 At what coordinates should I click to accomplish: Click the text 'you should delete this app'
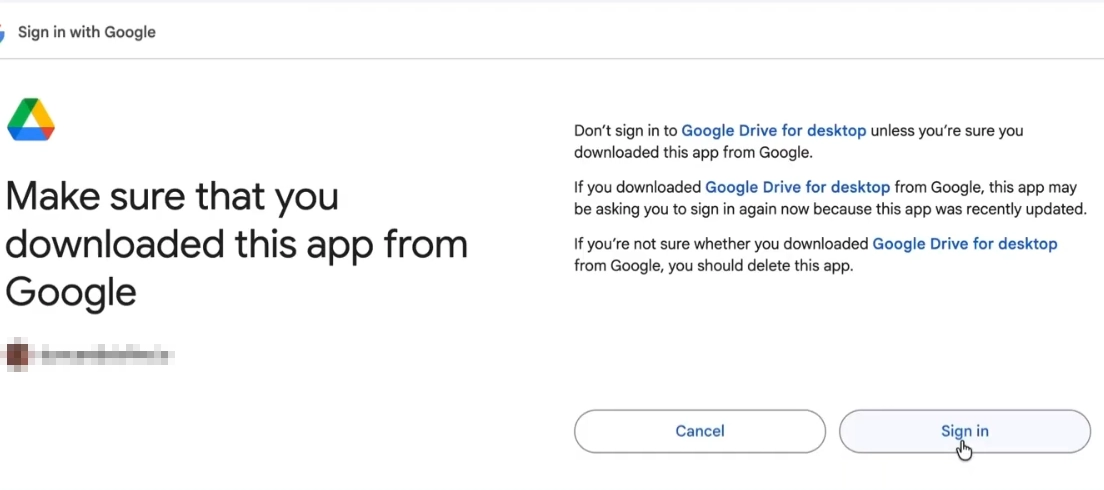760,266
